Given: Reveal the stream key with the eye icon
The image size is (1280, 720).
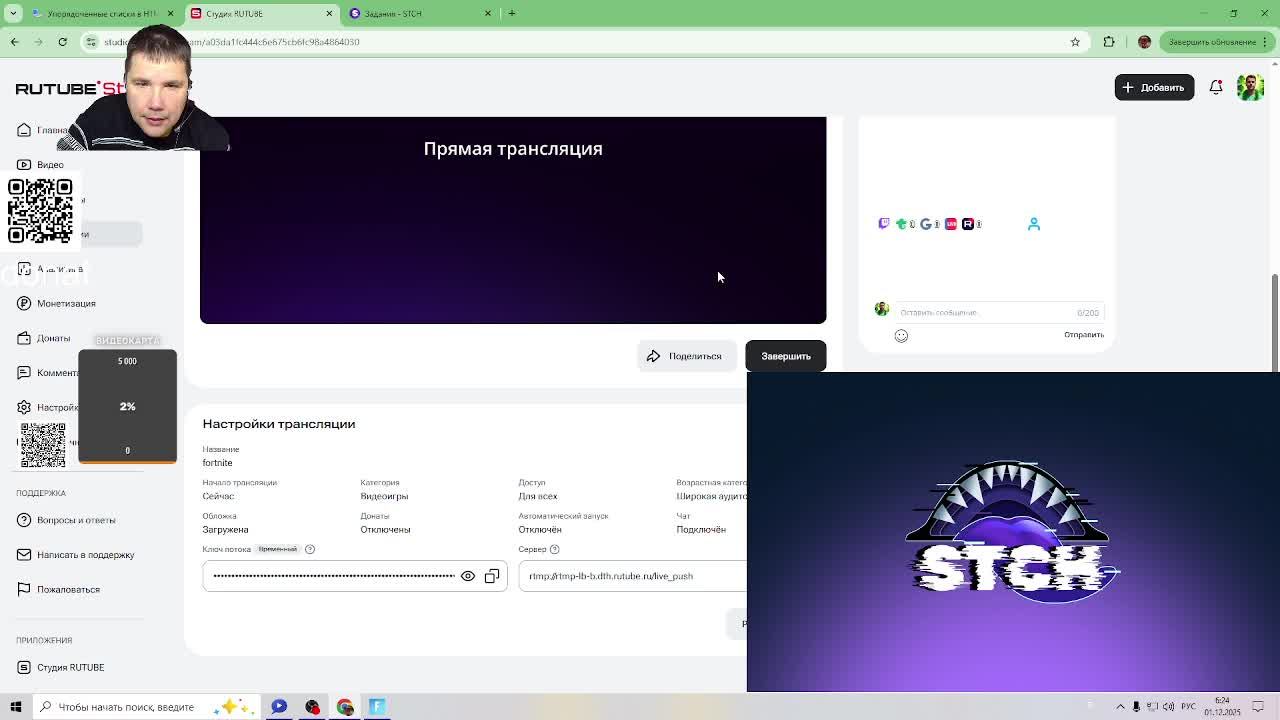Looking at the screenshot, I should pyautogui.click(x=468, y=576).
